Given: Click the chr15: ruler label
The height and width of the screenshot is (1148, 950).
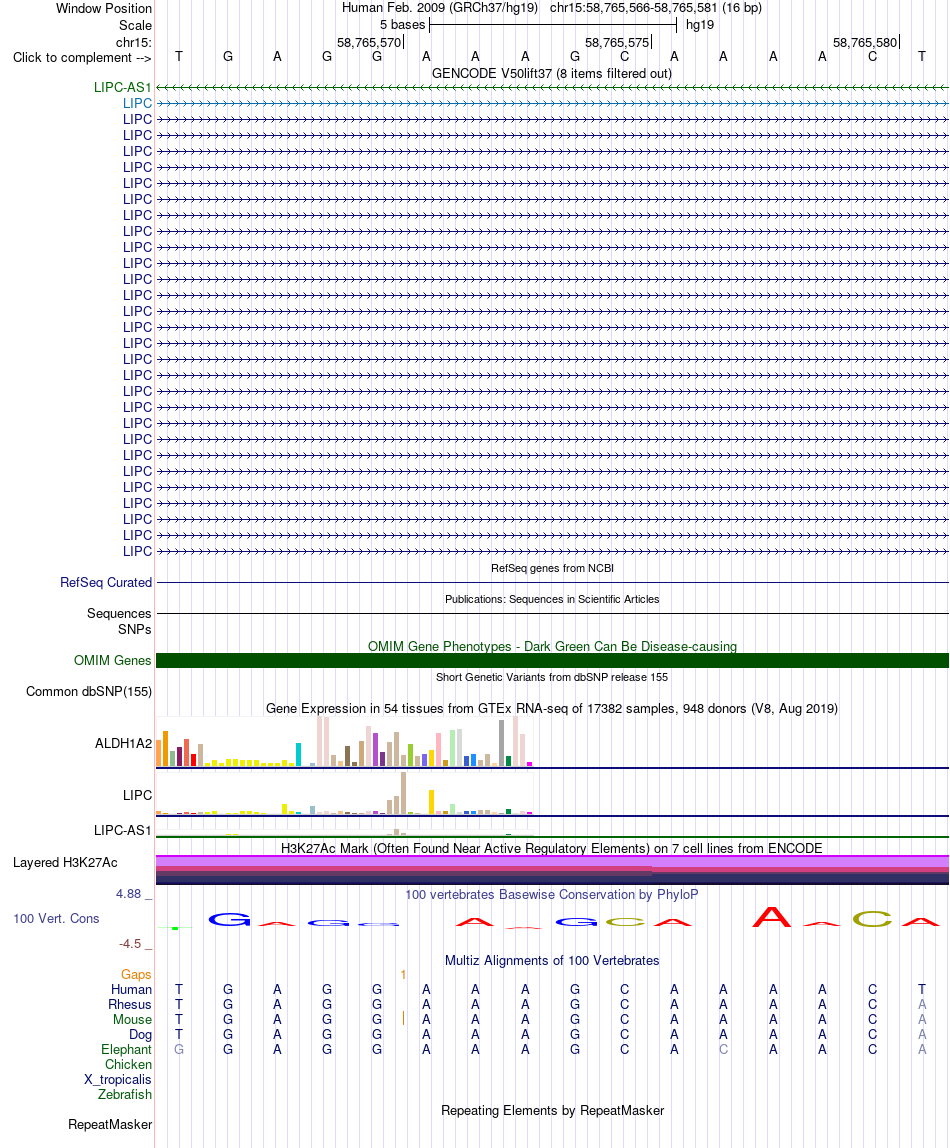Looking at the screenshot, I should [x=134, y=42].
